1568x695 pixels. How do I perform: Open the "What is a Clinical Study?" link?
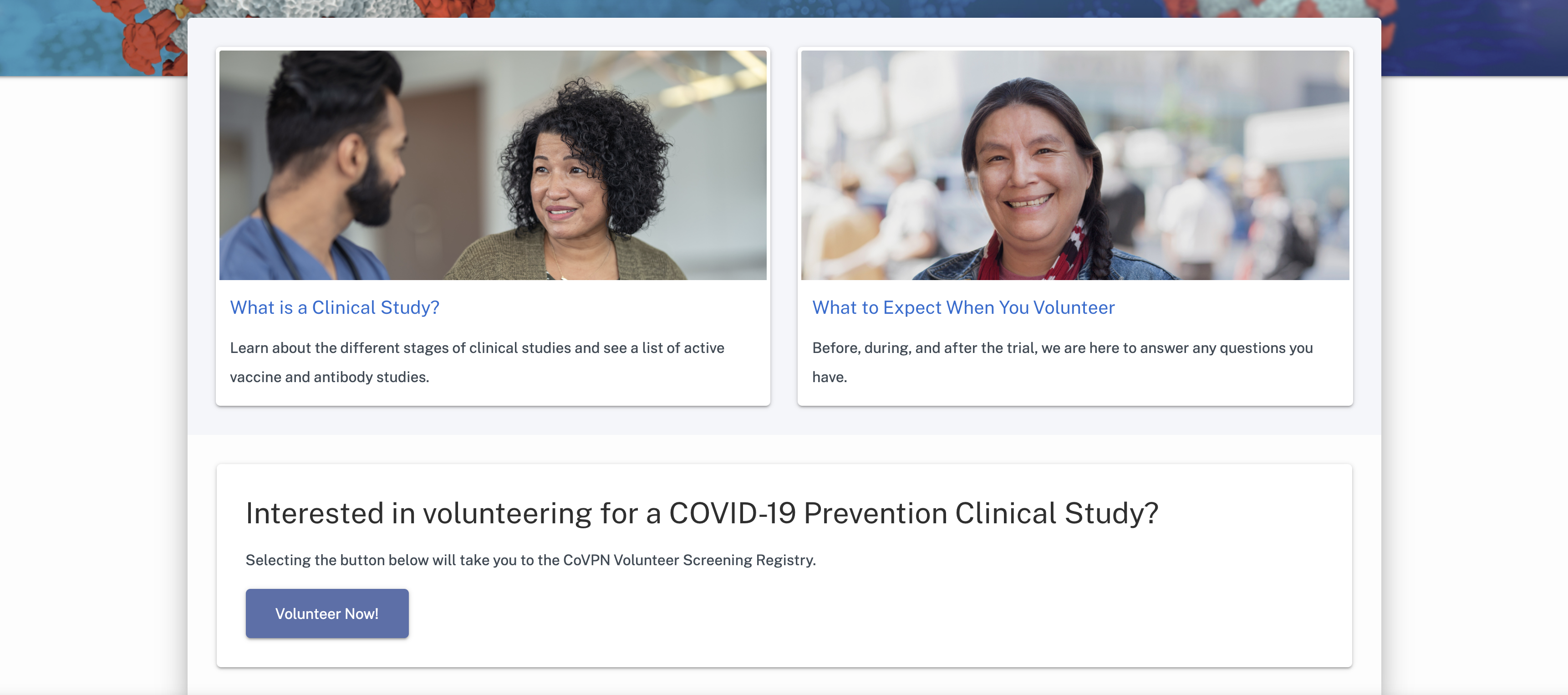(x=334, y=307)
